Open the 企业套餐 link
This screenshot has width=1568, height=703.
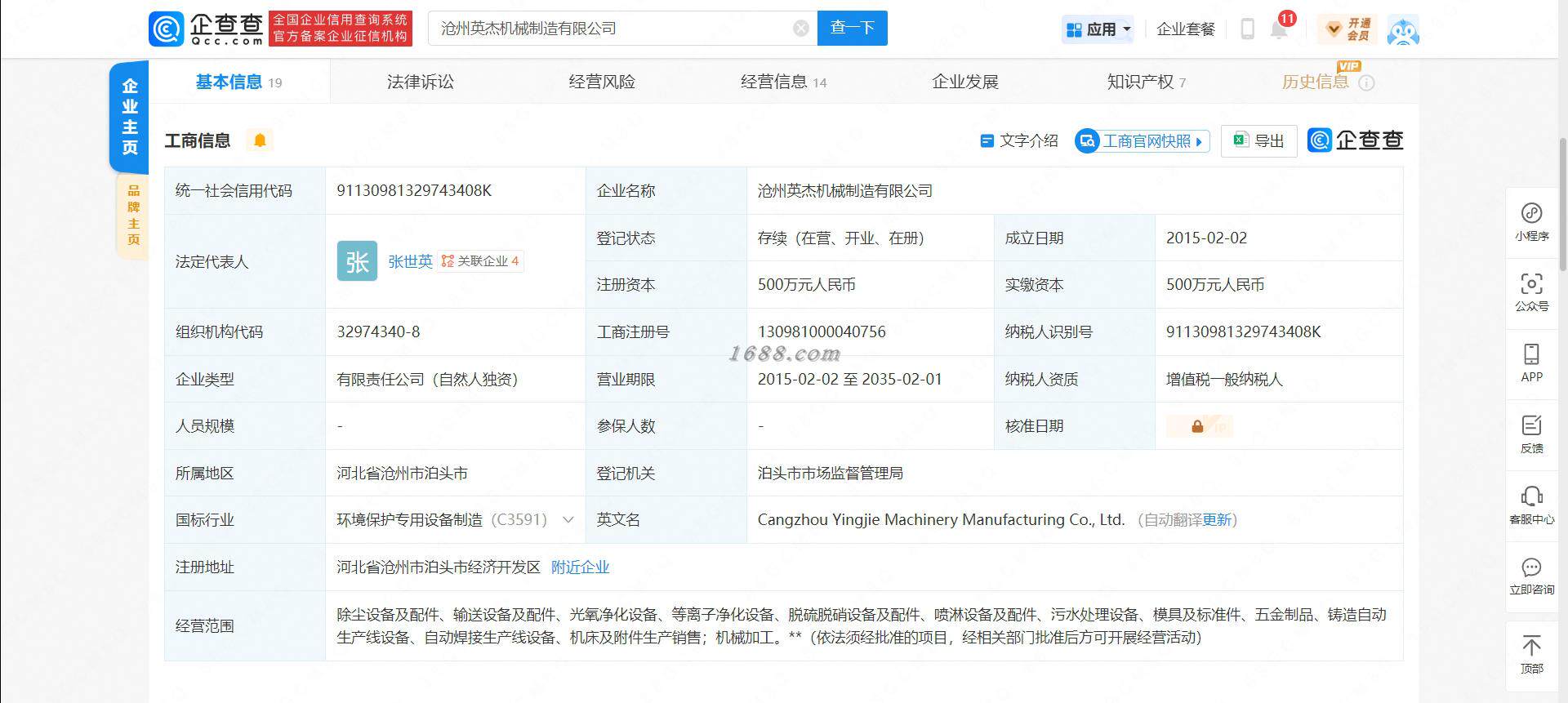coord(1186,29)
